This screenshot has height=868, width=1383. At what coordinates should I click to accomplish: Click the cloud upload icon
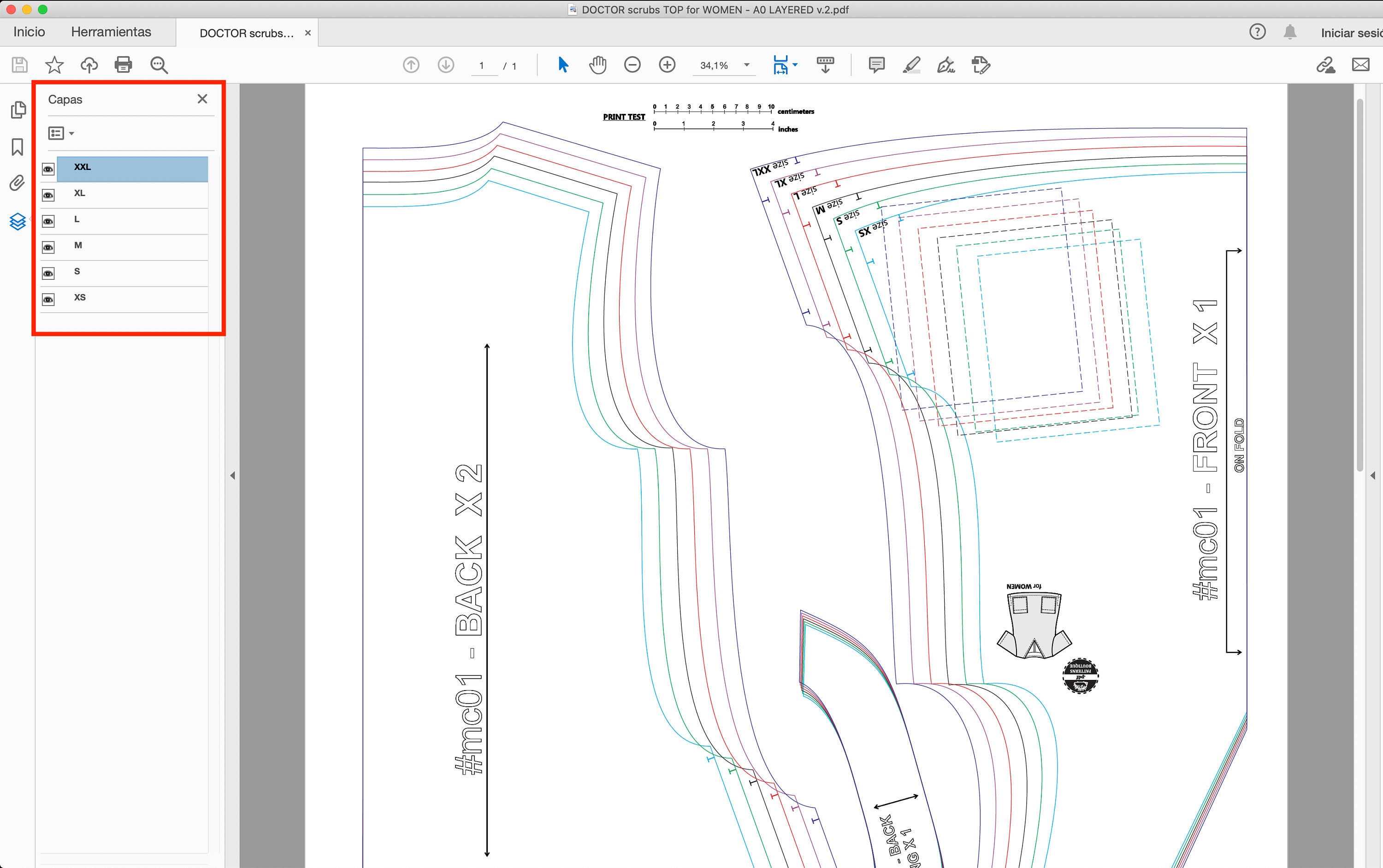coord(89,65)
